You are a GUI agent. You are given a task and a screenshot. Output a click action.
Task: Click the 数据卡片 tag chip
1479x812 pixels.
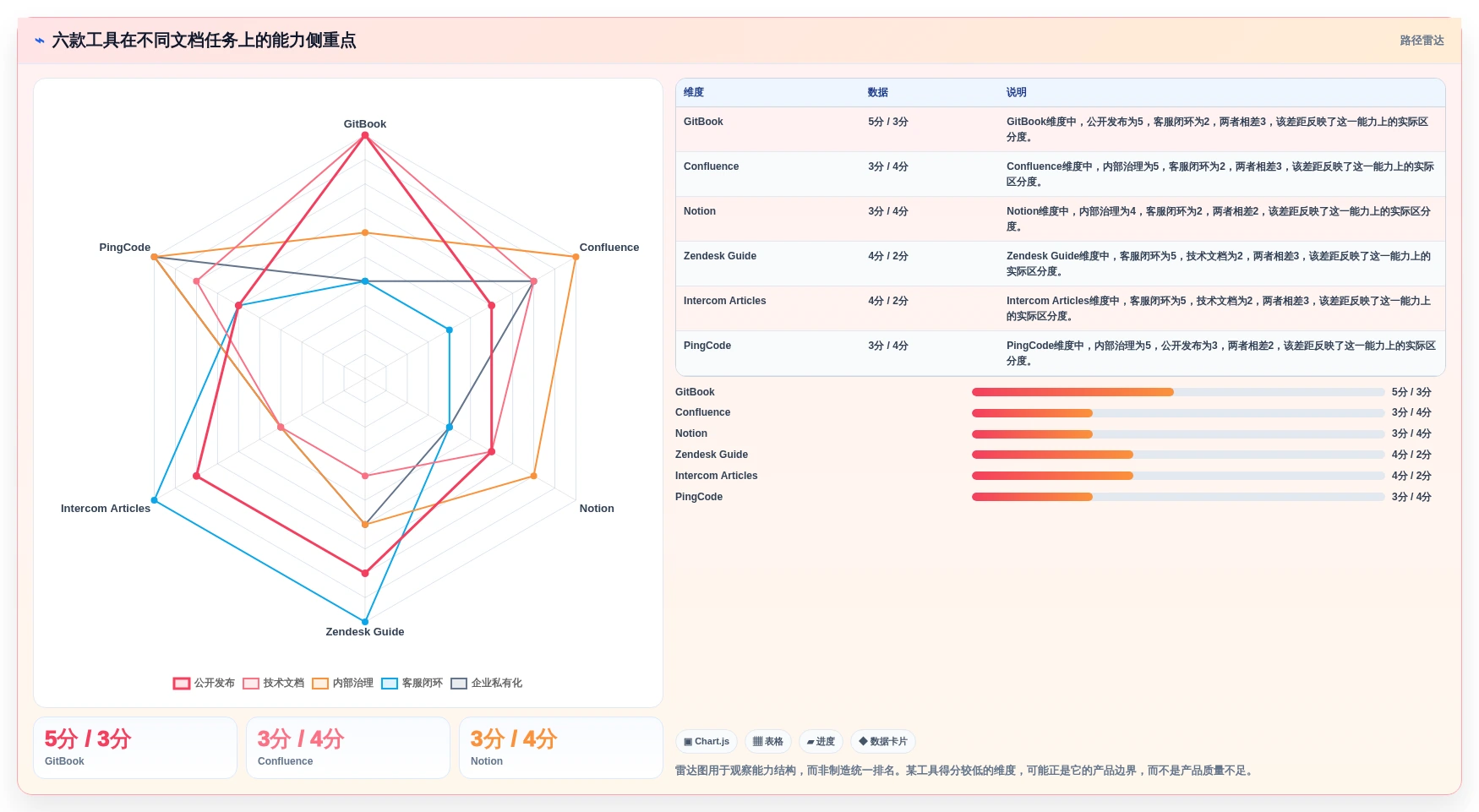(x=883, y=741)
